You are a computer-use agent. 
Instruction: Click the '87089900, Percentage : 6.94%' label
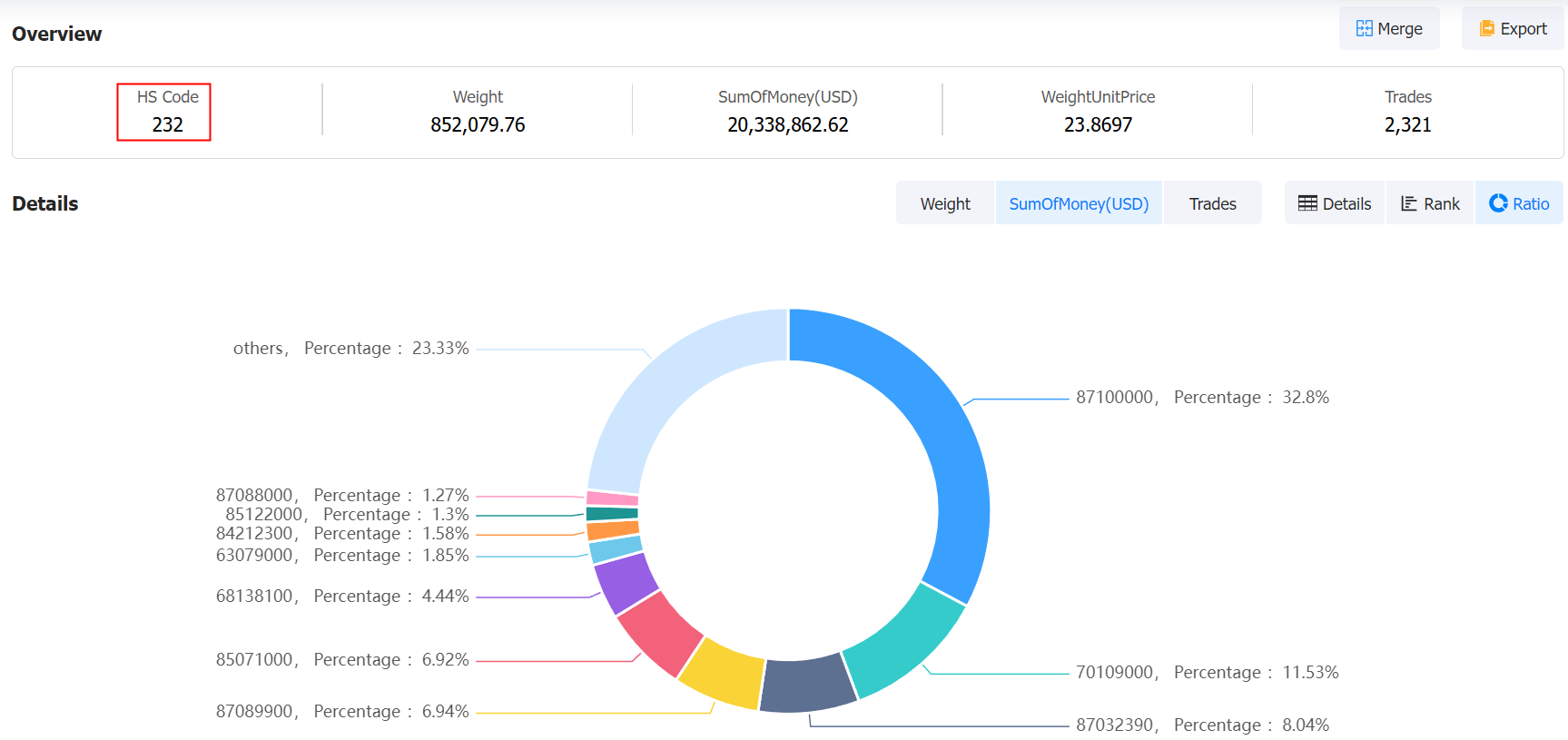click(x=342, y=711)
